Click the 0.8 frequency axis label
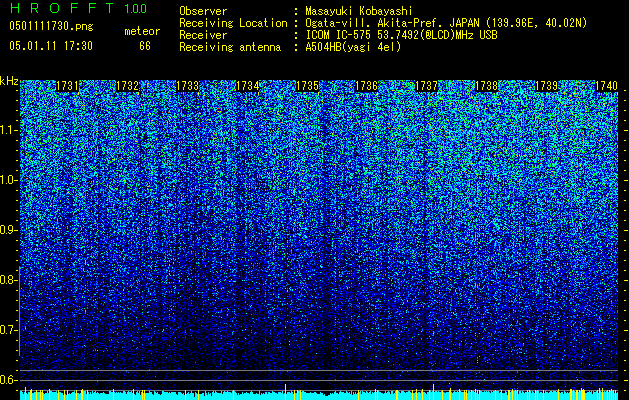The image size is (629, 400). click(7, 280)
